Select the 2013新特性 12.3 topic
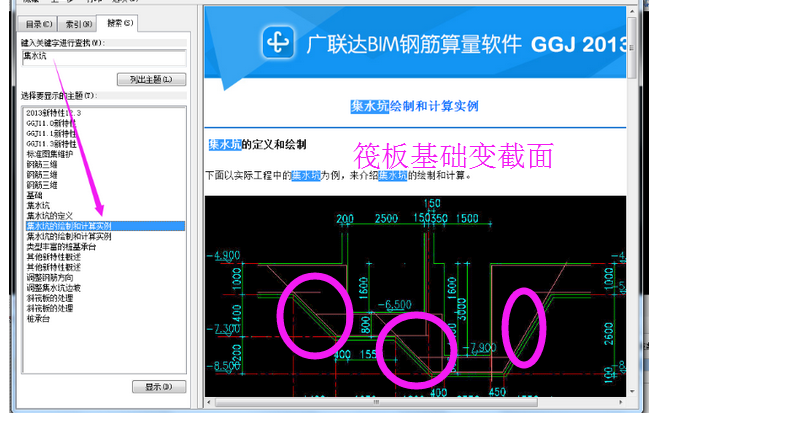 tap(54, 113)
